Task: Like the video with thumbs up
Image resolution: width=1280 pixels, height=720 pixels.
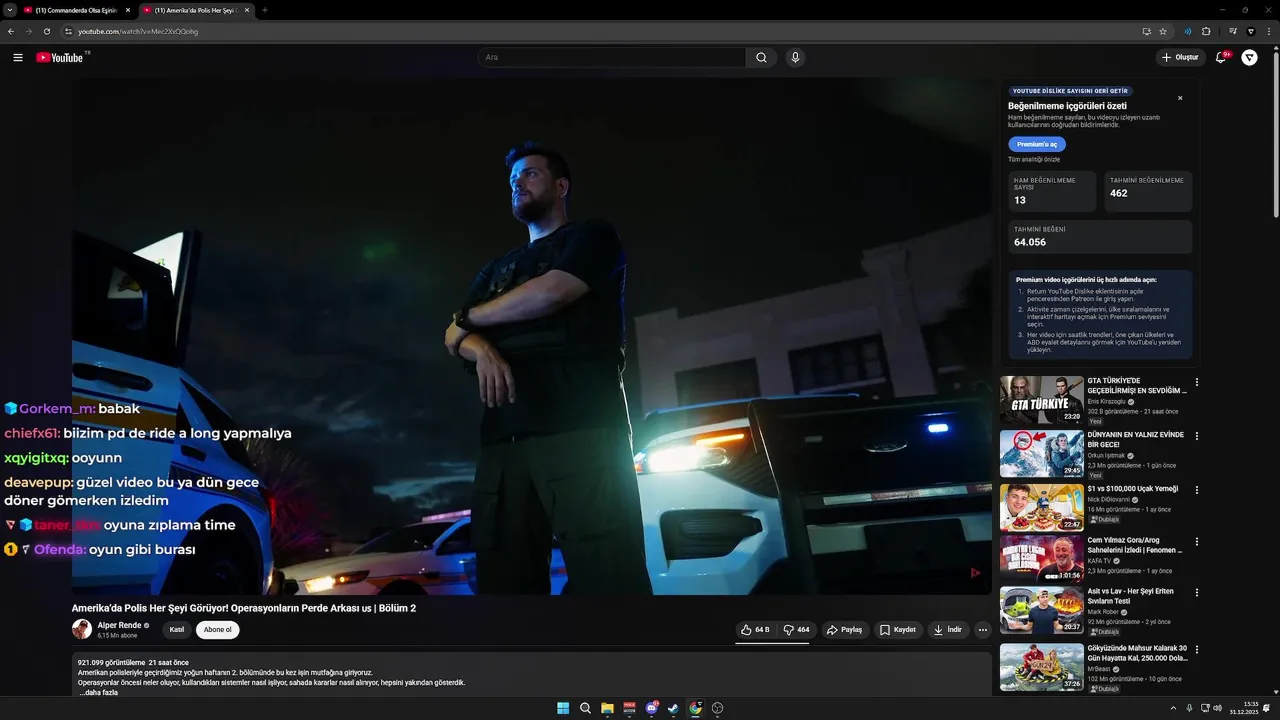Action: click(755, 630)
